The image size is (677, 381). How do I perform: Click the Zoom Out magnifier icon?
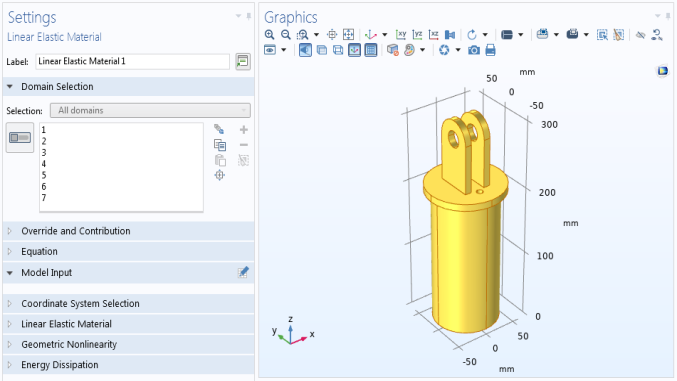click(x=285, y=35)
